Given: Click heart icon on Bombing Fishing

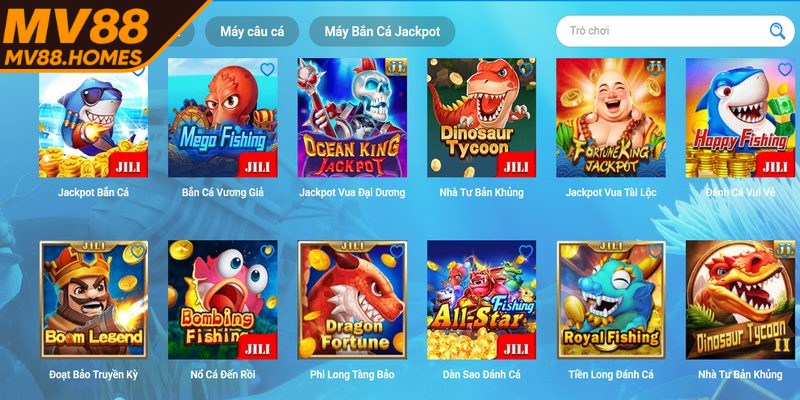Looking at the screenshot, I should pyautogui.click(x=267, y=251).
